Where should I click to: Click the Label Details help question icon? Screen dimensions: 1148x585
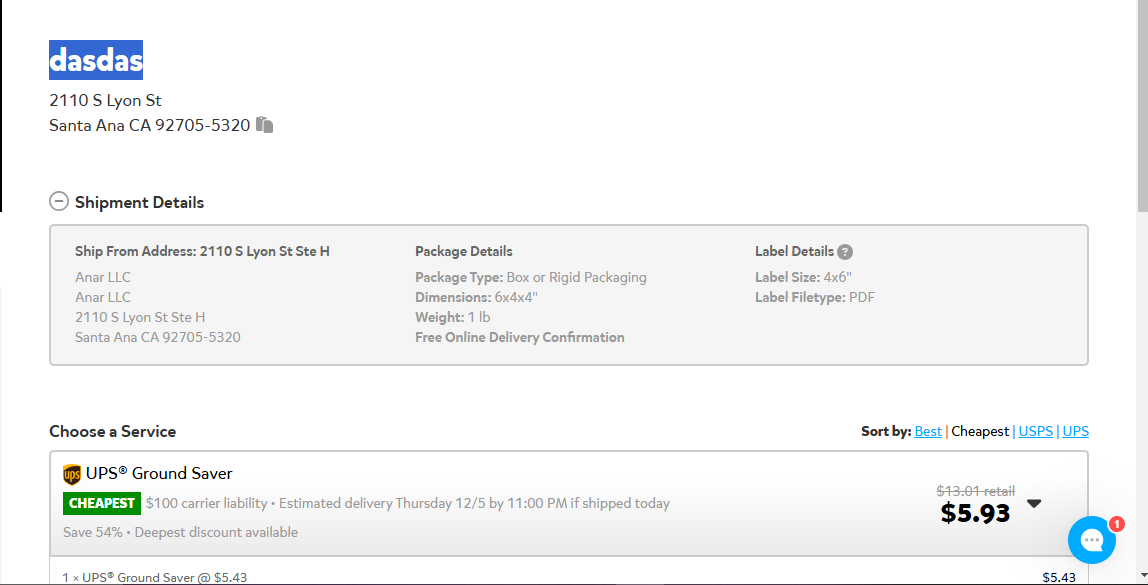(845, 252)
